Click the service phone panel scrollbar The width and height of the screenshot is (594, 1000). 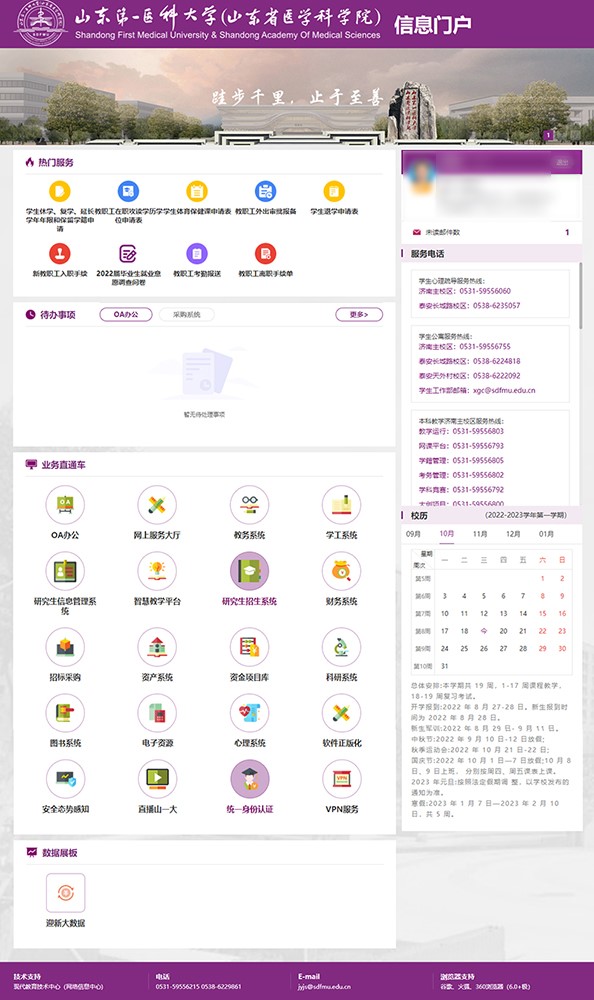[581, 295]
